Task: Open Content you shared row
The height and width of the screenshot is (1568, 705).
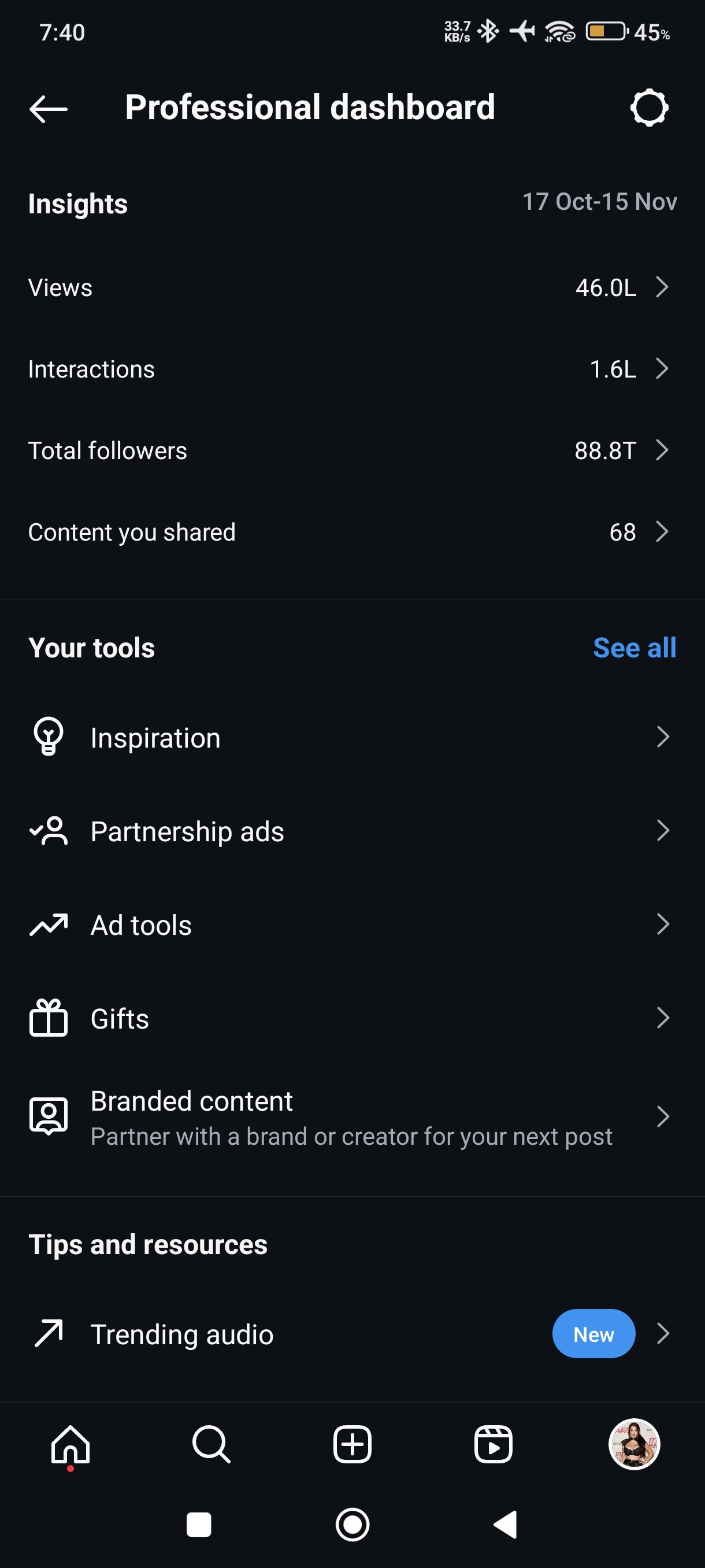Action: (x=352, y=532)
